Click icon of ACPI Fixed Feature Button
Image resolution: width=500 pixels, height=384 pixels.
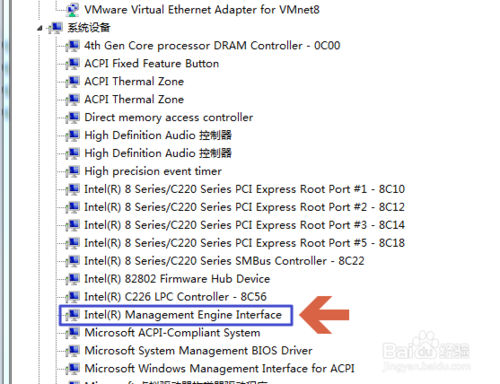point(72,64)
